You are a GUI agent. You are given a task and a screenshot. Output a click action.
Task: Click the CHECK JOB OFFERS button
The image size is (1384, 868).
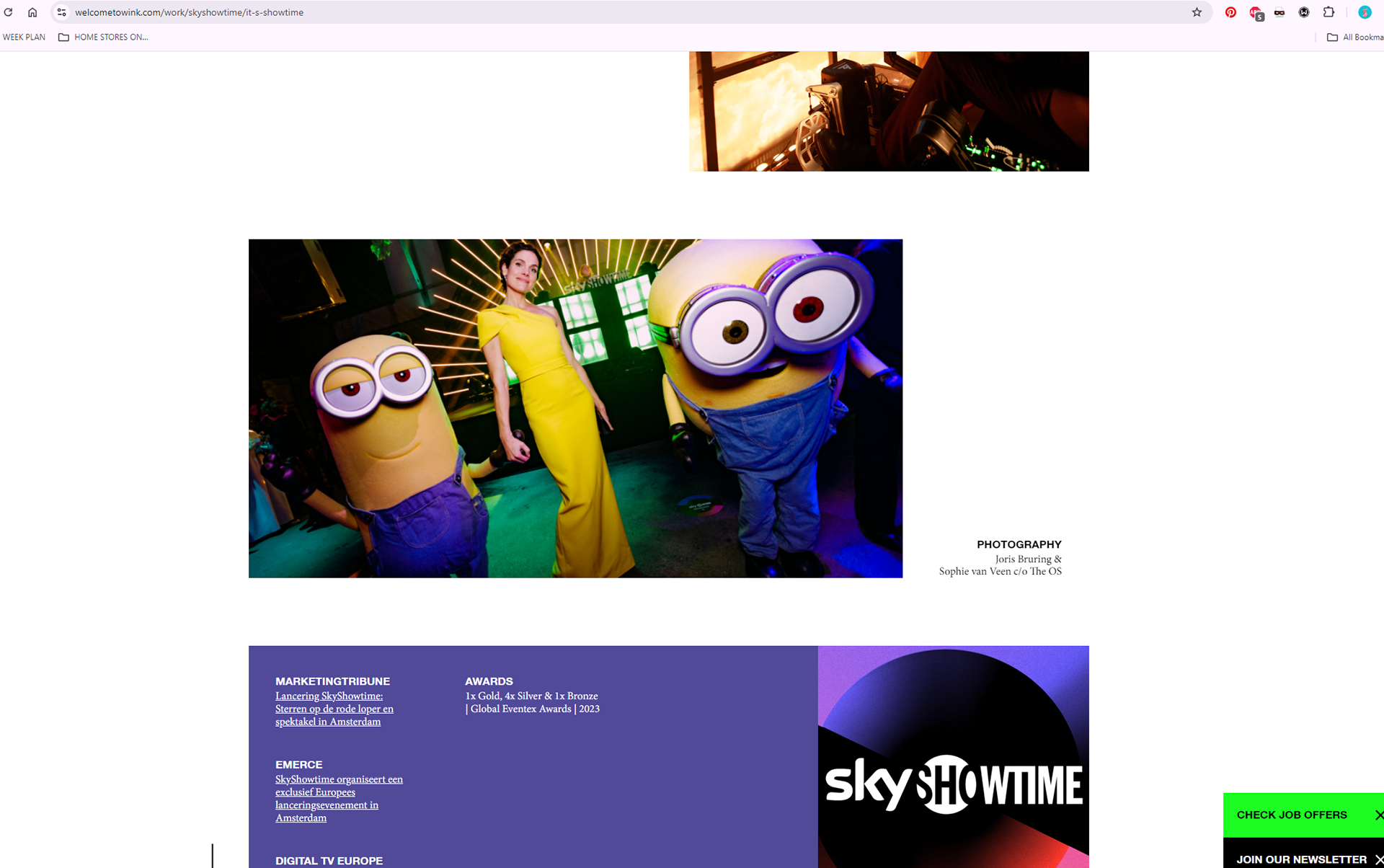[1291, 815]
